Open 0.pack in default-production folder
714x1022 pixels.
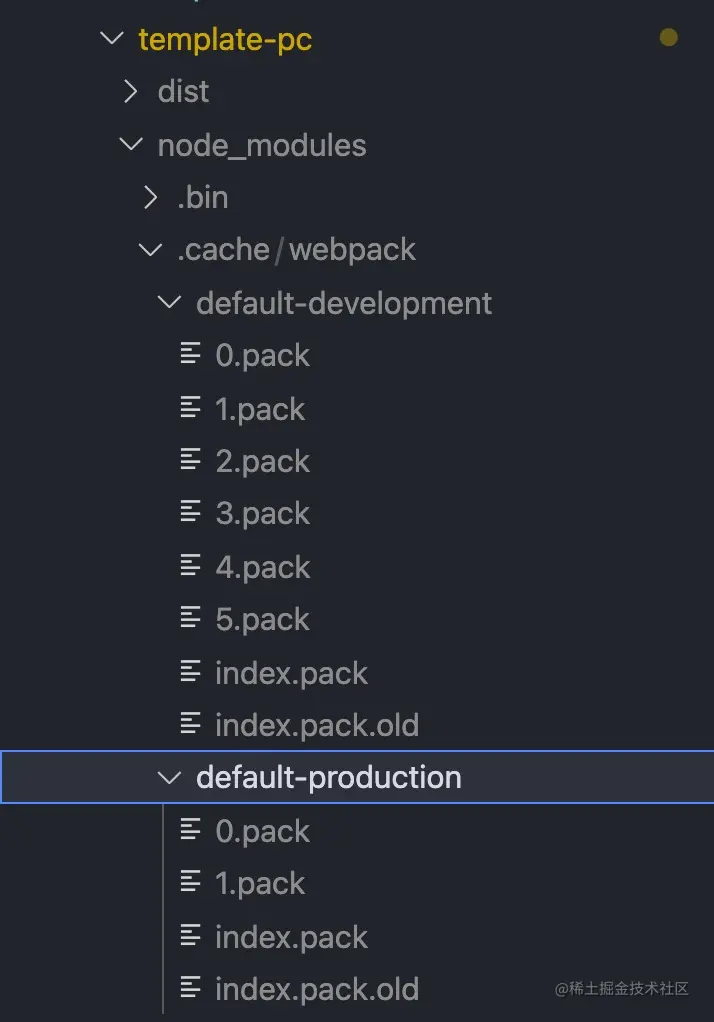(x=262, y=830)
